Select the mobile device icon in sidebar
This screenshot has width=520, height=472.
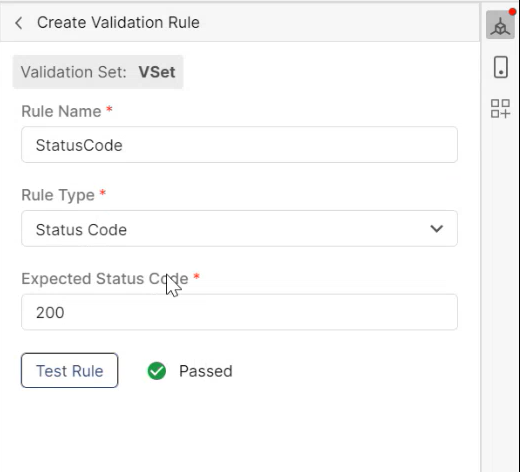tap(501, 67)
